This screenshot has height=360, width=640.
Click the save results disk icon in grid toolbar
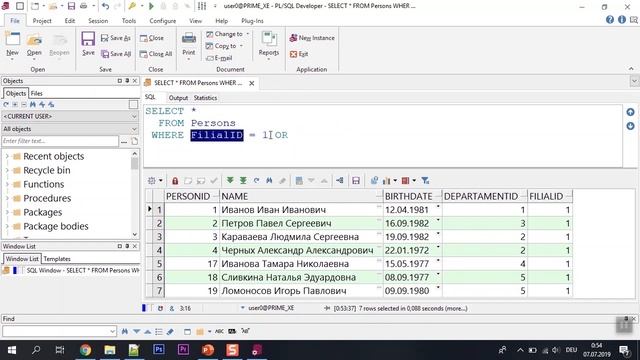pyautogui.click(x=356, y=180)
